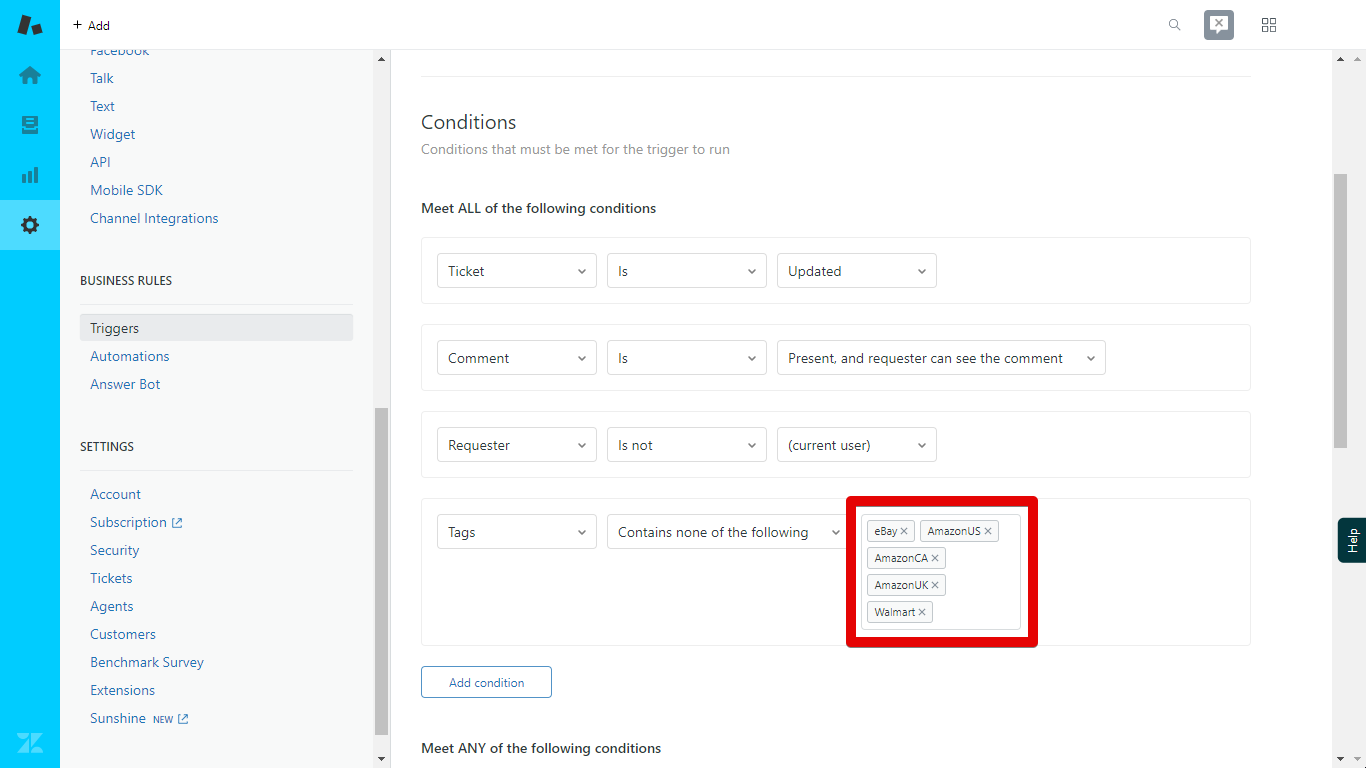The width and height of the screenshot is (1366, 768).
Task: Click the chat-bubble app icon in top bar
Action: click(x=1218, y=24)
